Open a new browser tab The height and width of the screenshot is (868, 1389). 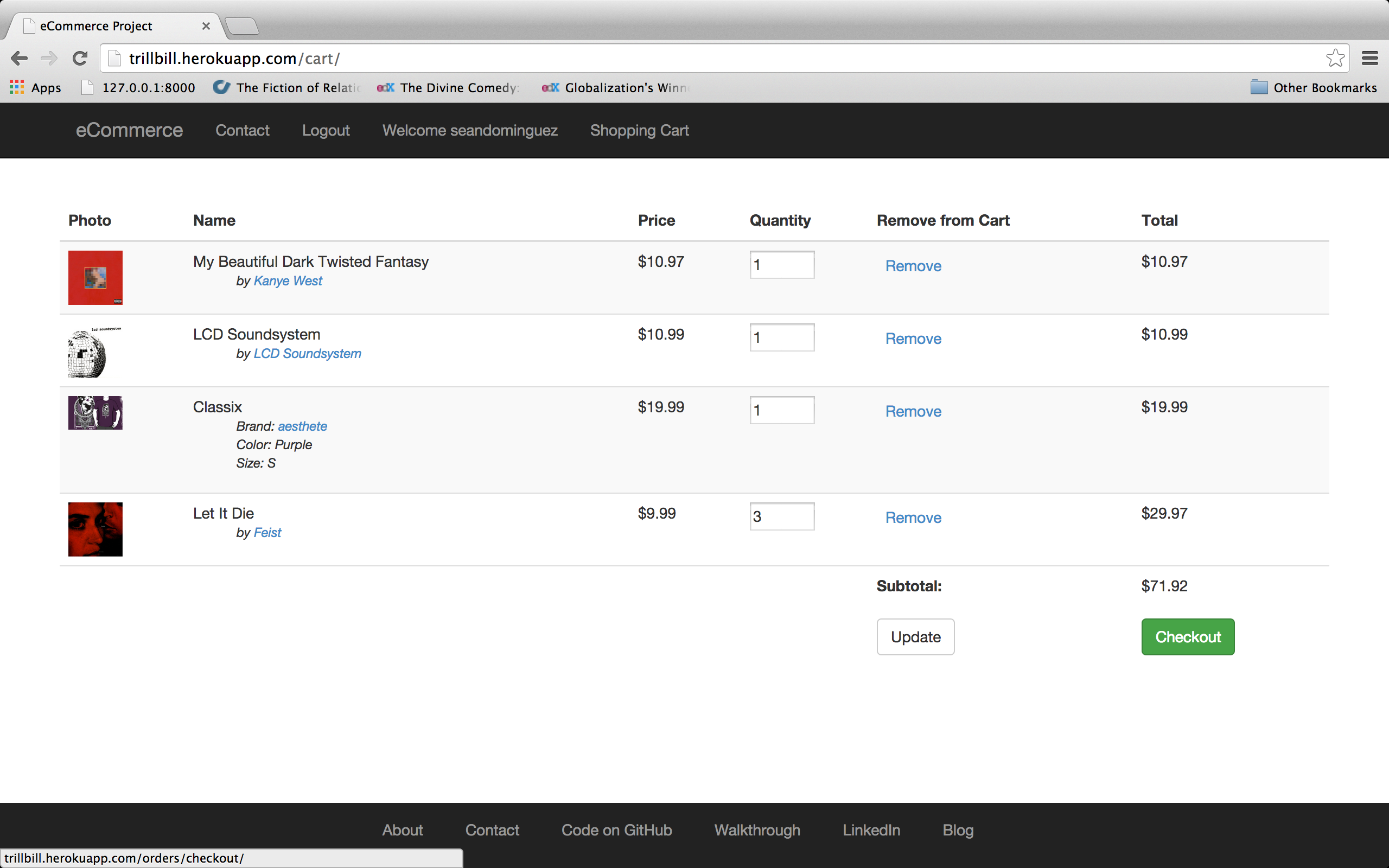[241, 26]
